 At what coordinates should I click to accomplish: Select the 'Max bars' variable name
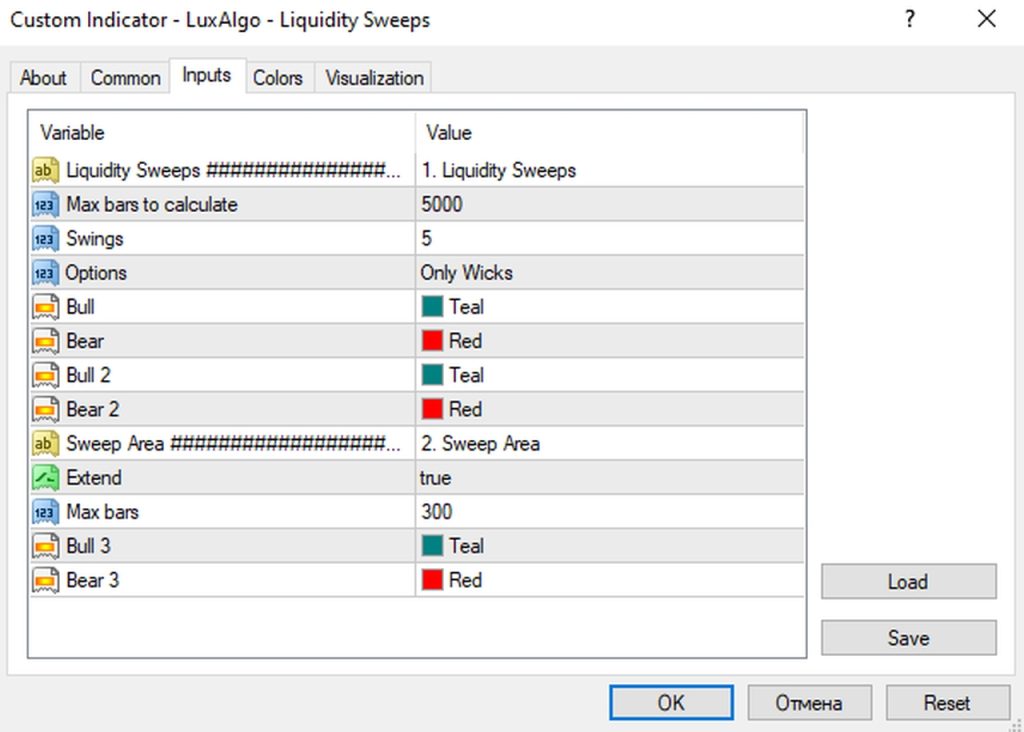103,512
